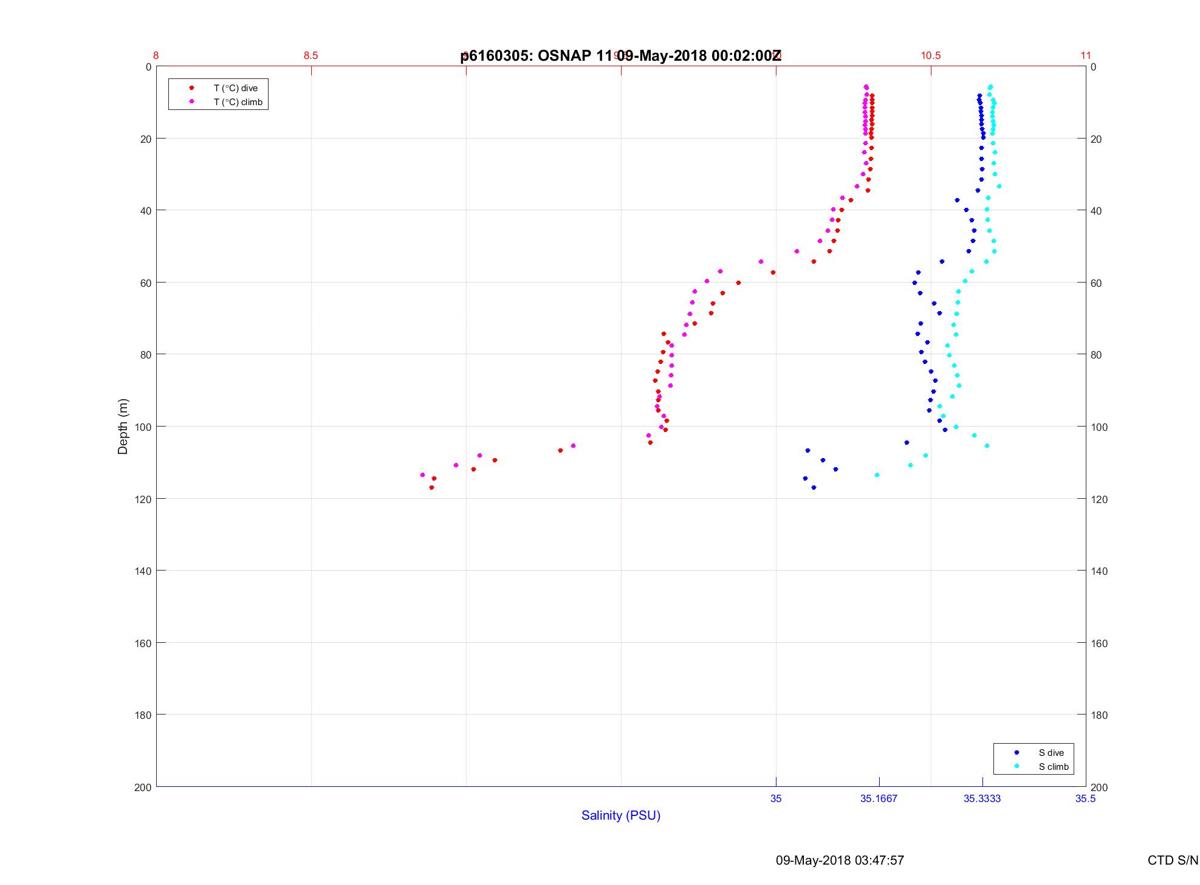Click the "Depth (m)" axis label
The width and height of the screenshot is (1200, 885).
pyautogui.click(x=124, y=427)
